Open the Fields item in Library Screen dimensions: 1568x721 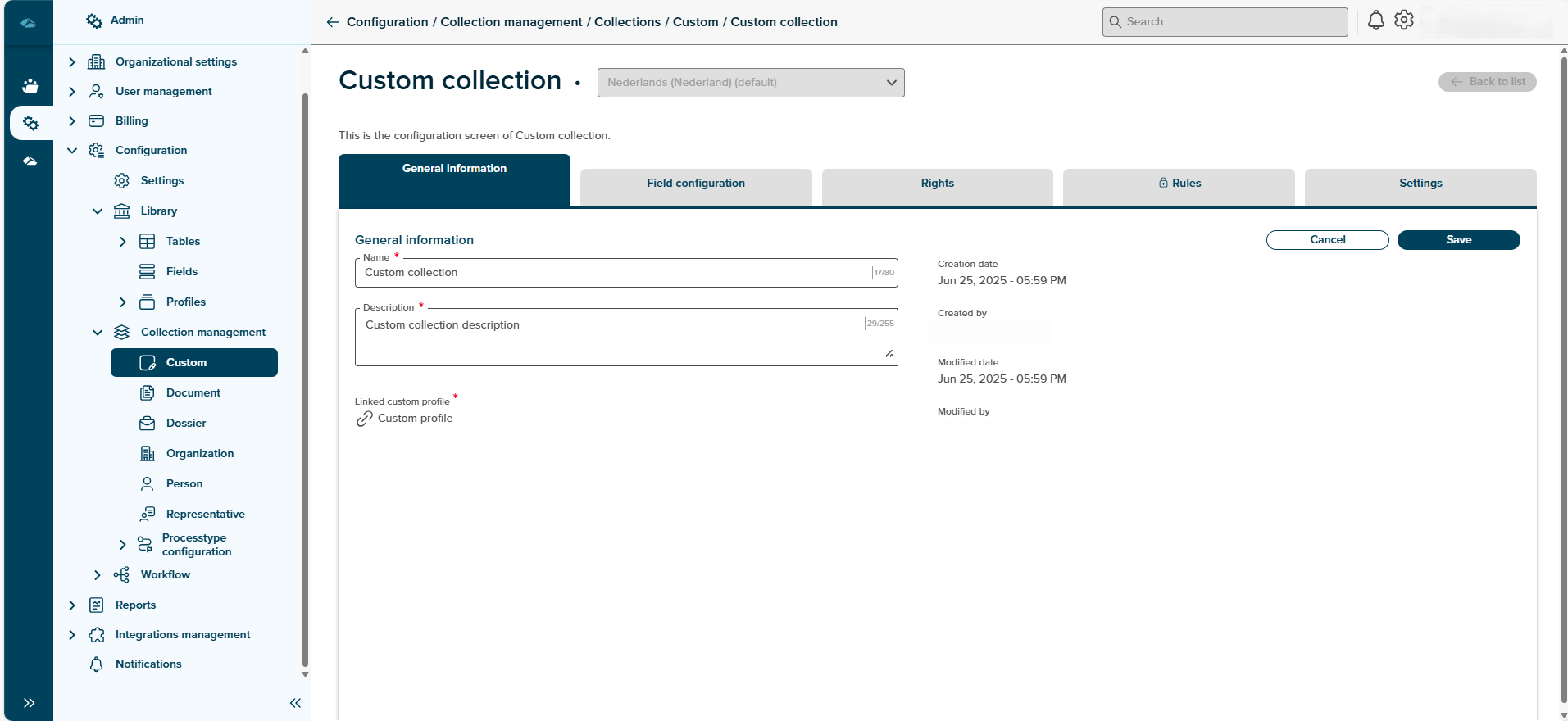(x=181, y=271)
